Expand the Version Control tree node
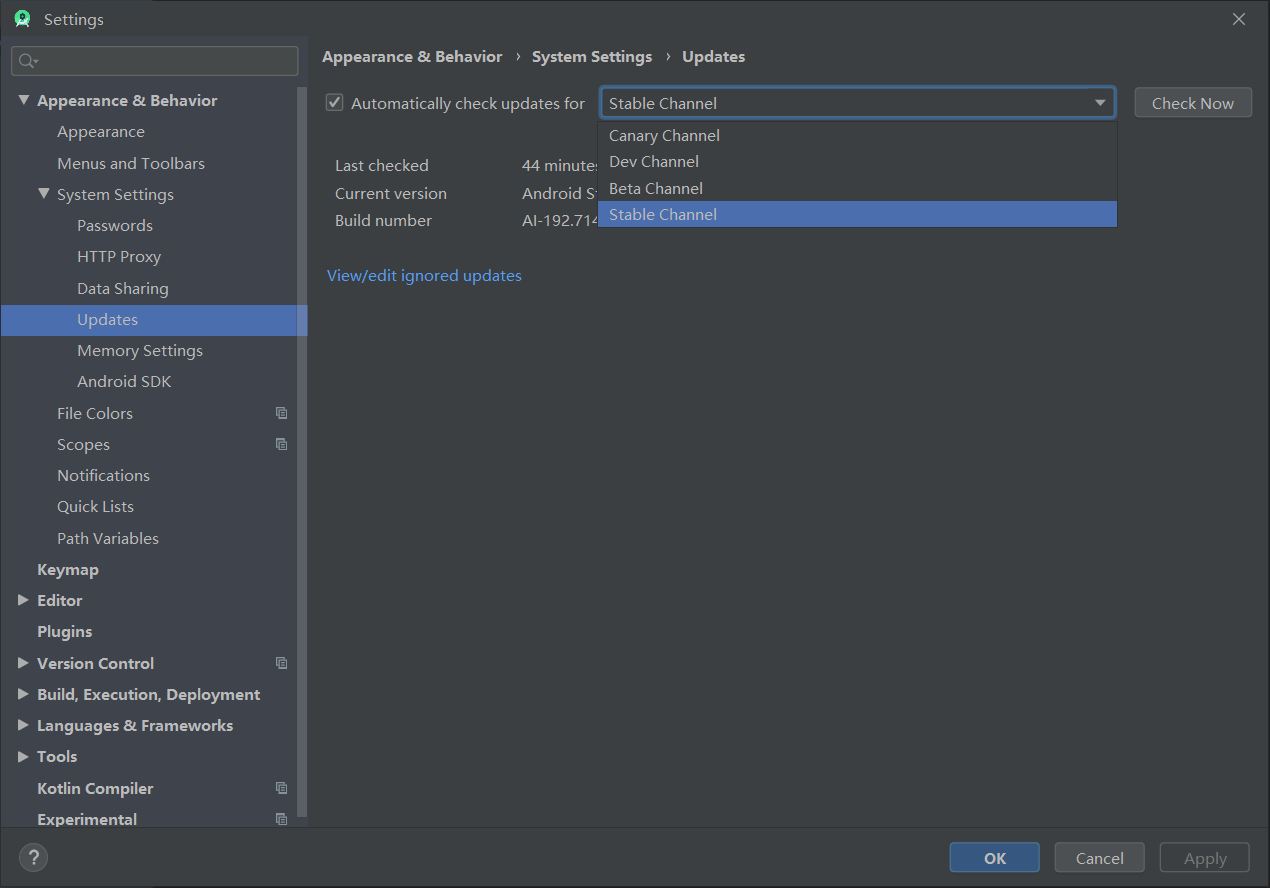Image resolution: width=1270 pixels, height=888 pixels. pyautogui.click(x=24, y=663)
